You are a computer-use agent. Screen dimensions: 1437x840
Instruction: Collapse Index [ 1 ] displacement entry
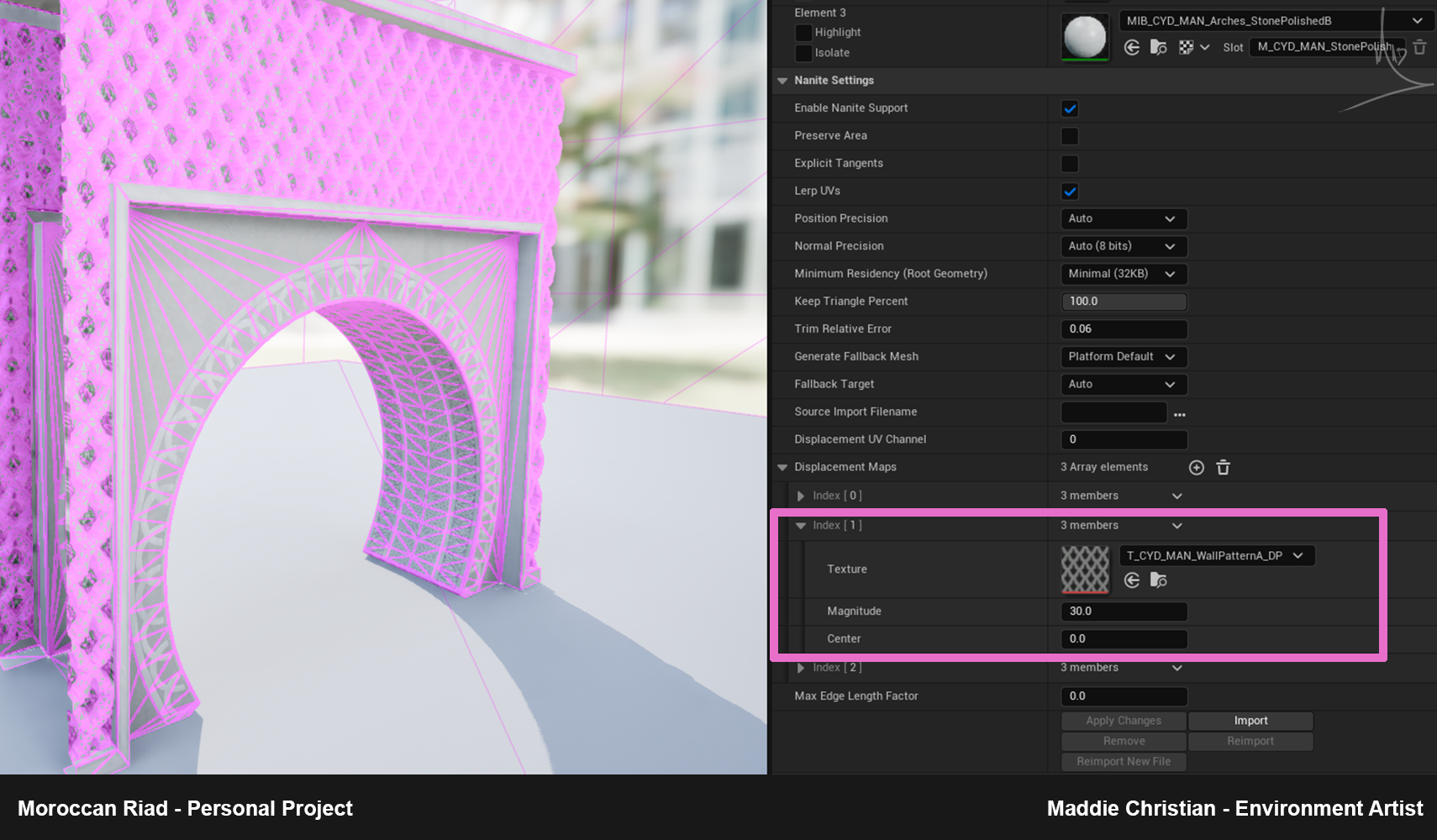pos(801,526)
